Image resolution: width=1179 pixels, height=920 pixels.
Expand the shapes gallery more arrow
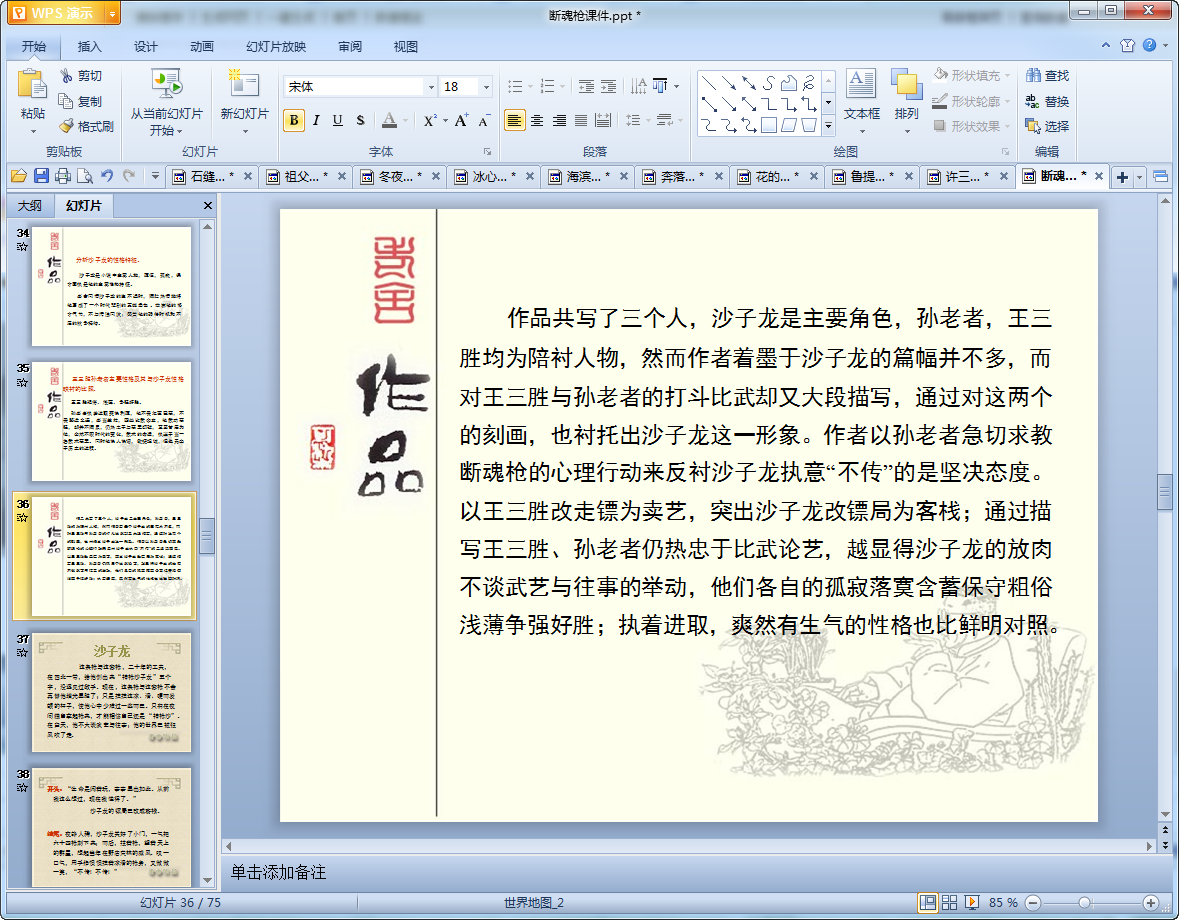pos(829,126)
